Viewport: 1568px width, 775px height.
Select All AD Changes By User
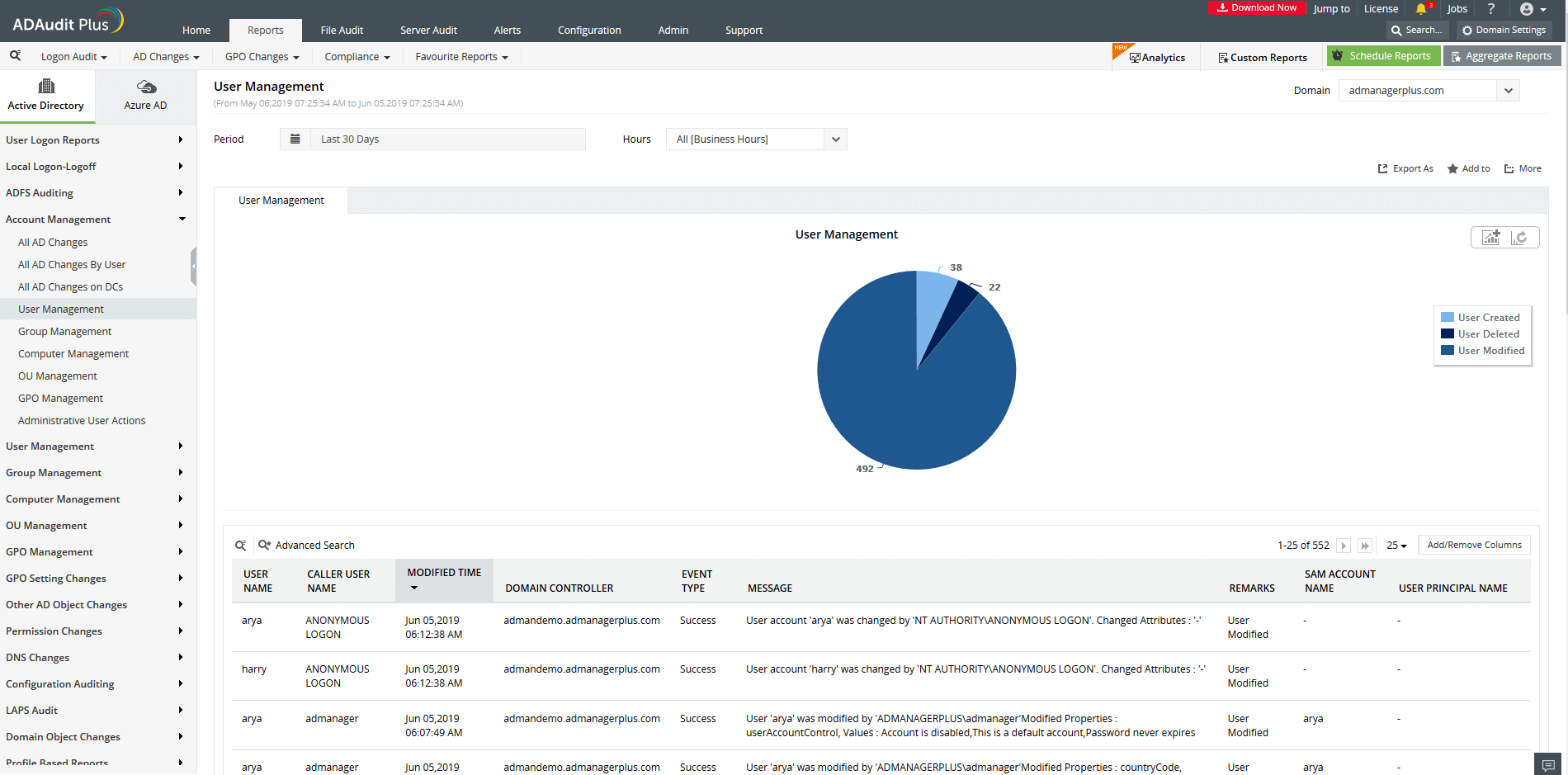(x=72, y=265)
